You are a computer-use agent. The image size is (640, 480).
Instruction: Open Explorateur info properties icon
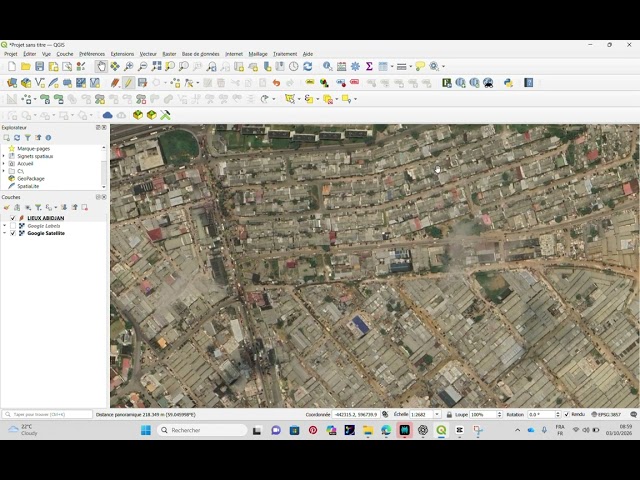coord(48,138)
